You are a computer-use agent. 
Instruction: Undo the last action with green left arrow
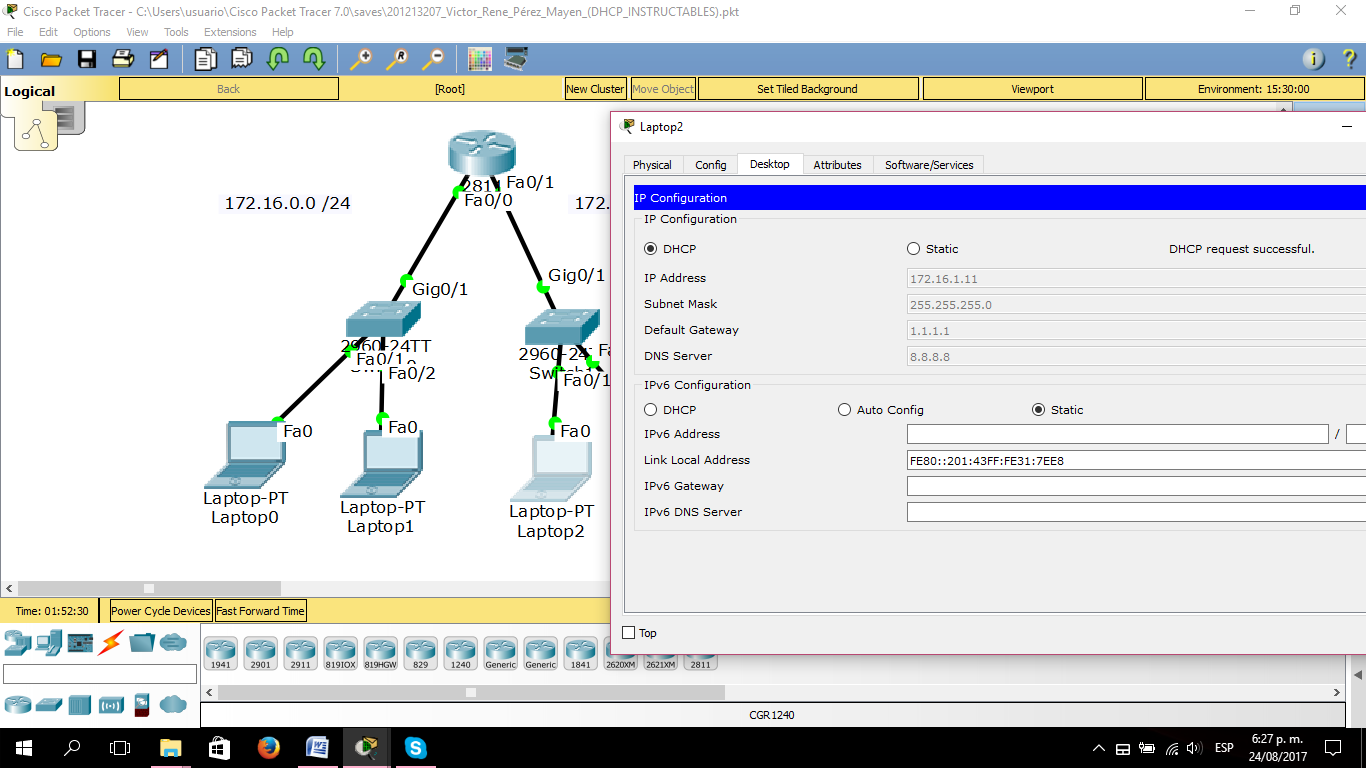(277, 59)
